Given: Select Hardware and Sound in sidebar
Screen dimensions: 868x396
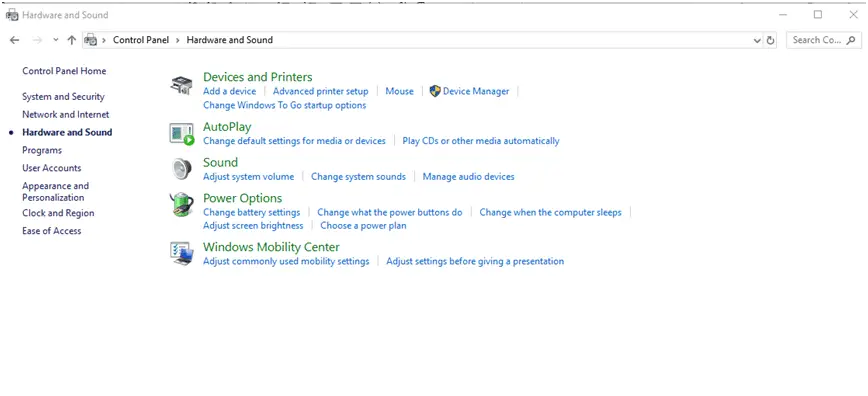Looking at the screenshot, I should (67, 132).
